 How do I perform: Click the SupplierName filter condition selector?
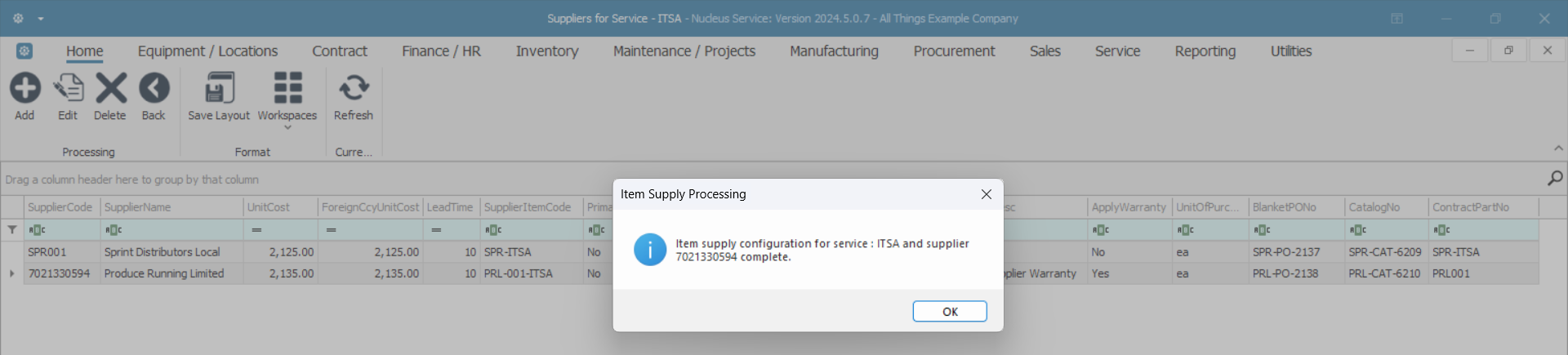tap(114, 230)
